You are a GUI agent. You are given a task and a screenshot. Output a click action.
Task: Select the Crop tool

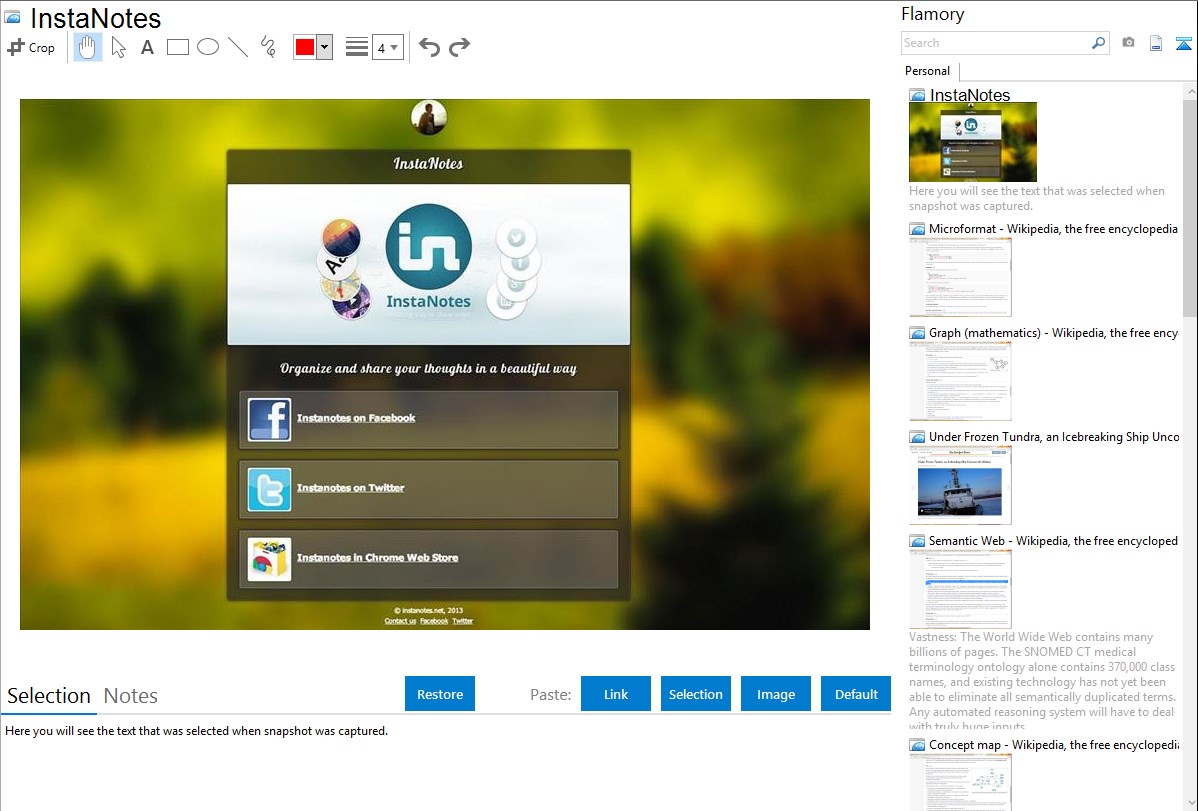[31, 47]
